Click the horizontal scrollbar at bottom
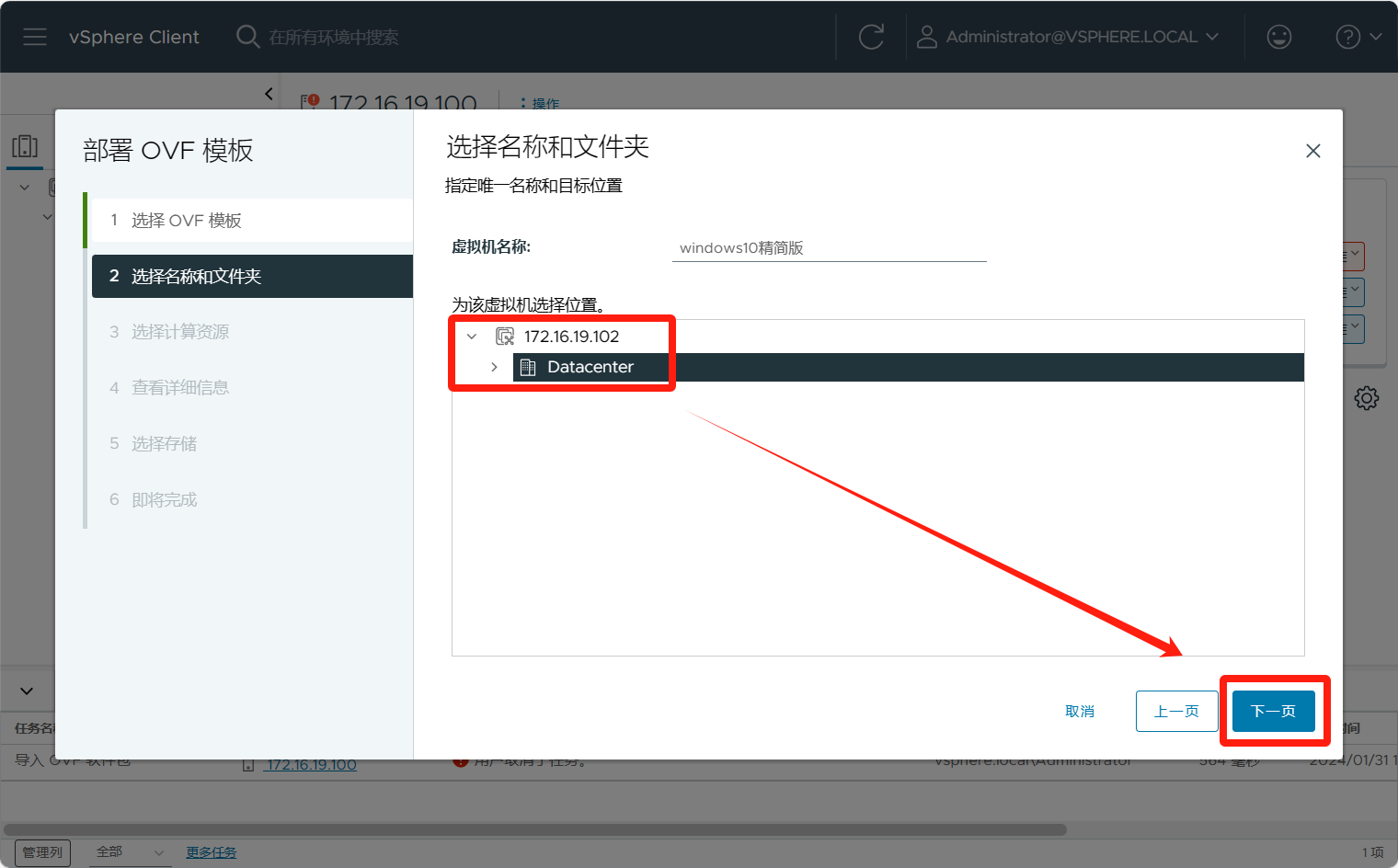 point(533,829)
